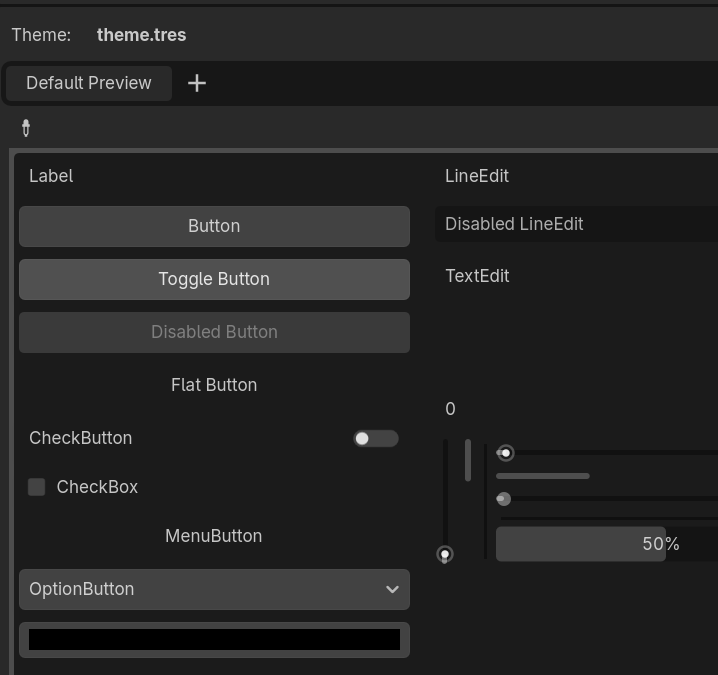The image size is (718, 675).
Task: Tick the CheckBox
Action: (x=37, y=487)
